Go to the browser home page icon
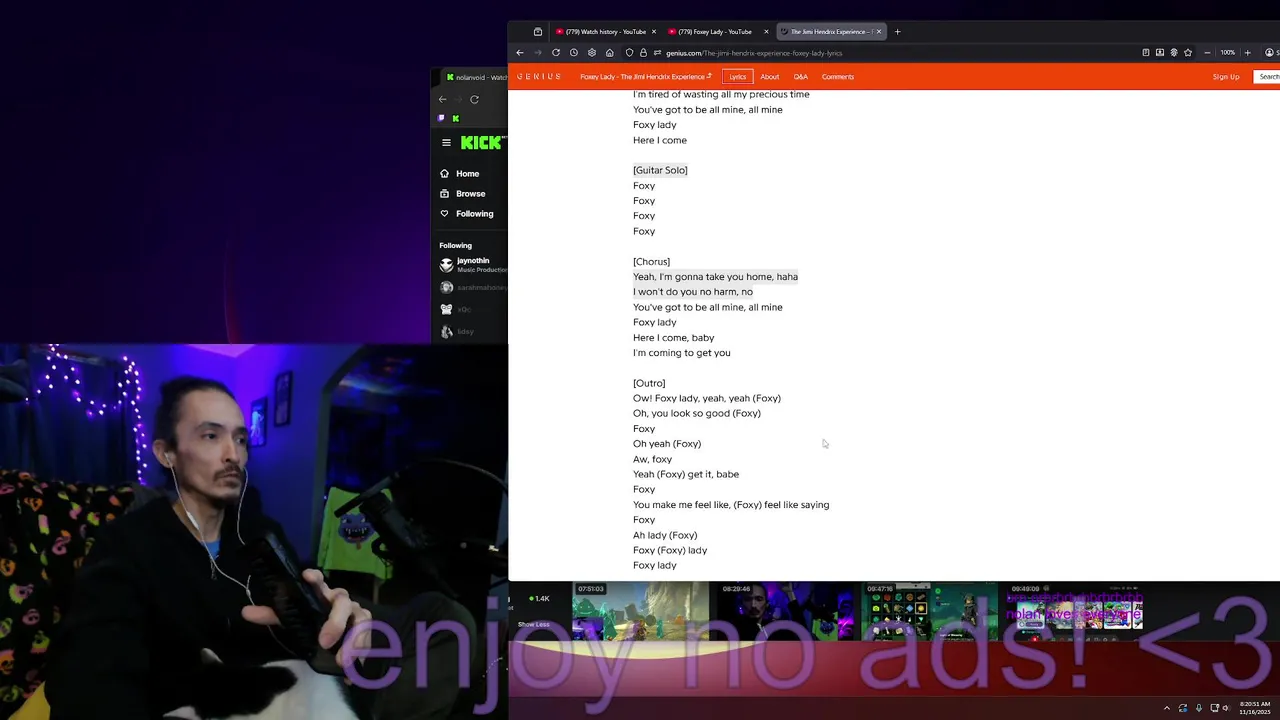The width and height of the screenshot is (1280, 720). click(609, 53)
